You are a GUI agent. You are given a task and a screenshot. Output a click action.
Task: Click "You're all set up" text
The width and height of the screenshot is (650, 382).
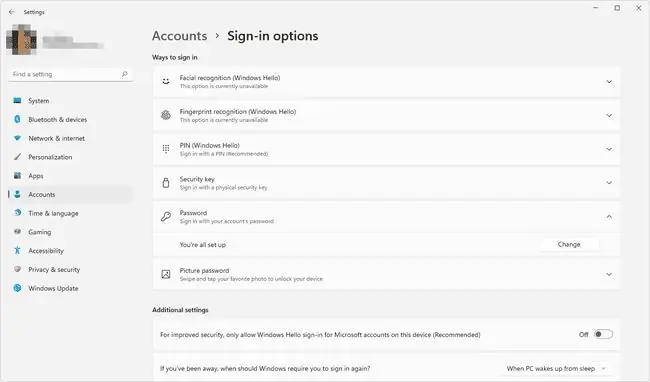coord(203,245)
